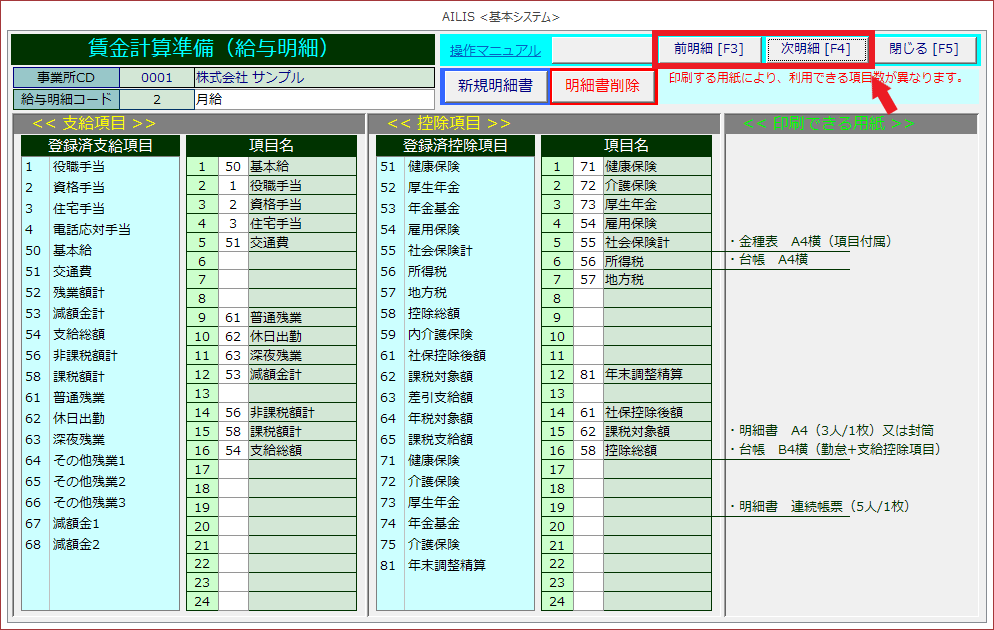This screenshot has height=630, width=994.
Task: Select 普通残業 in payment row 9
Action: click(x=301, y=318)
